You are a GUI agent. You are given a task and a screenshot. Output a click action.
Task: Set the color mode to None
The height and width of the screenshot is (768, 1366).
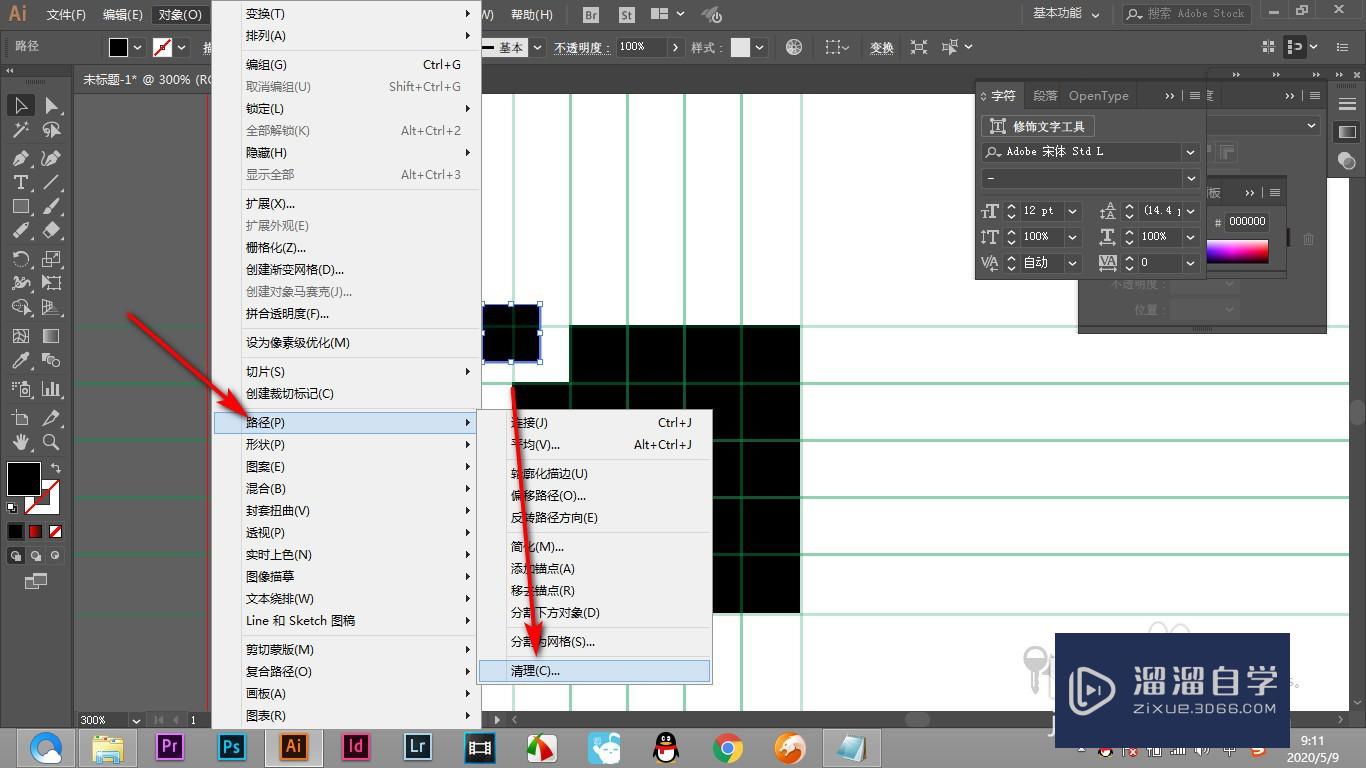click(x=56, y=531)
